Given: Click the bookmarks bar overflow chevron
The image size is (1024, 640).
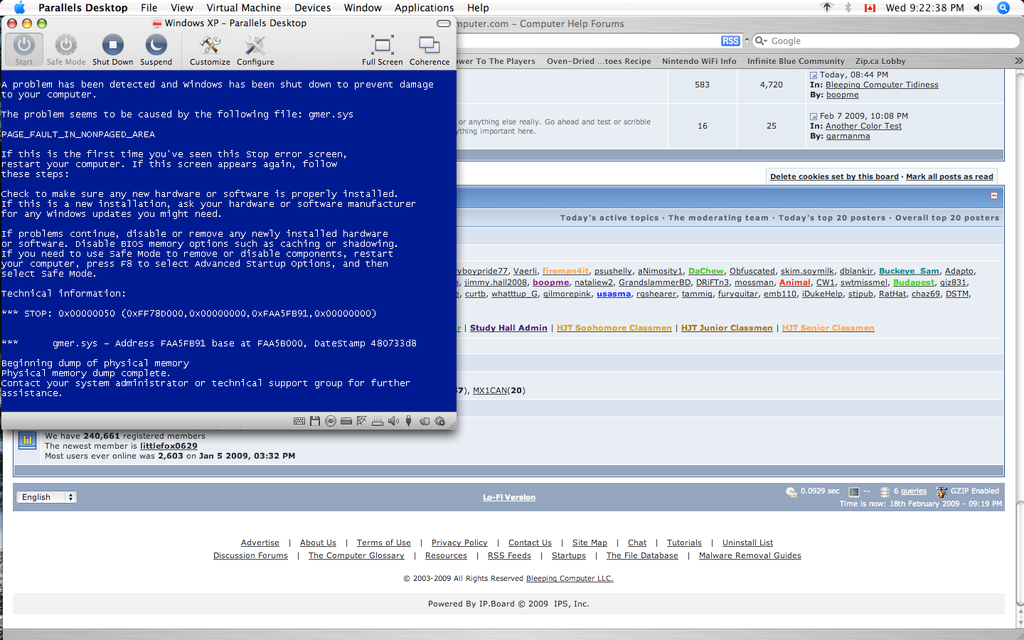Looking at the screenshot, I should tap(1017, 61).
